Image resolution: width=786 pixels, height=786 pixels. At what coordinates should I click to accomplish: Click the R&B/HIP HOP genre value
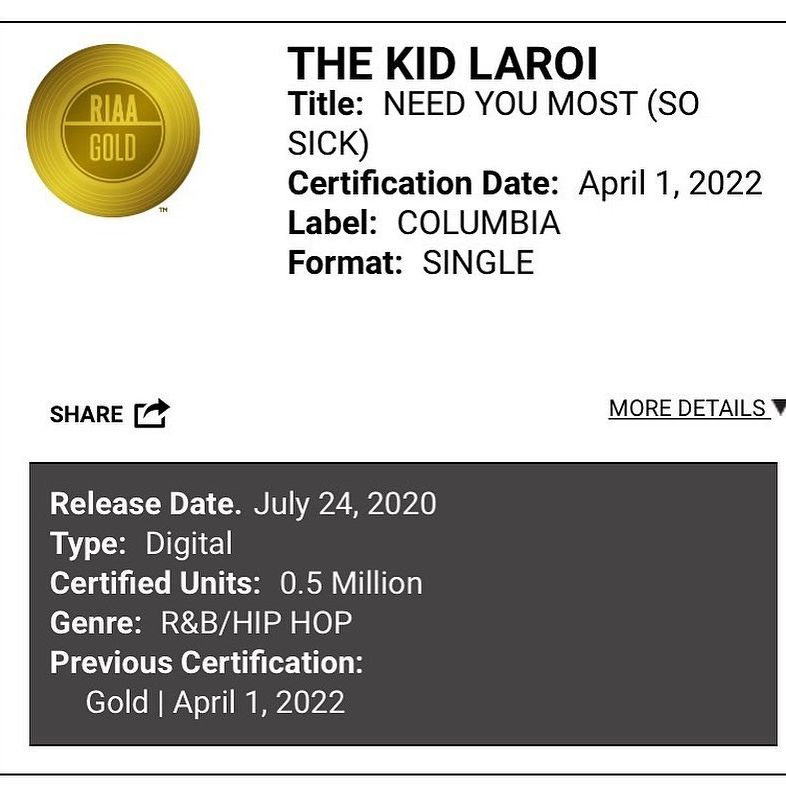(x=256, y=623)
